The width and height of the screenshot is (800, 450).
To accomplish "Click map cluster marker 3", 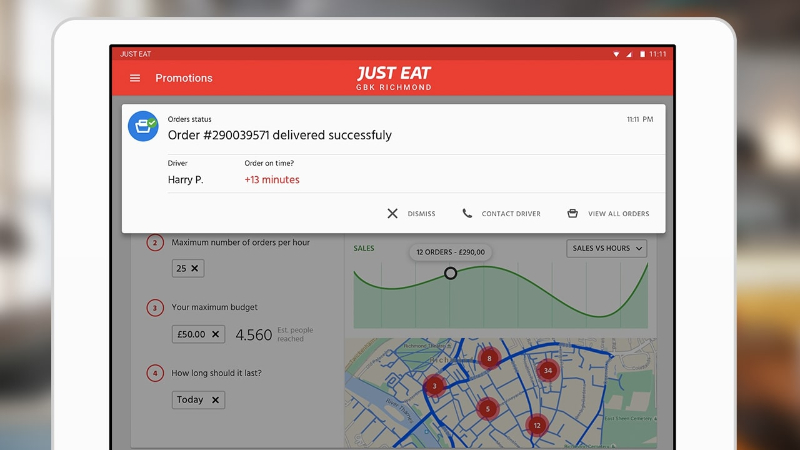I will point(435,386).
